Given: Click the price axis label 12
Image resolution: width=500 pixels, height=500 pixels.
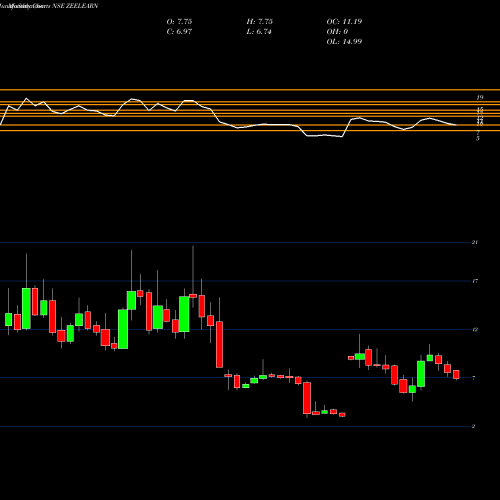Looking at the screenshot, I should click(x=475, y=330).
